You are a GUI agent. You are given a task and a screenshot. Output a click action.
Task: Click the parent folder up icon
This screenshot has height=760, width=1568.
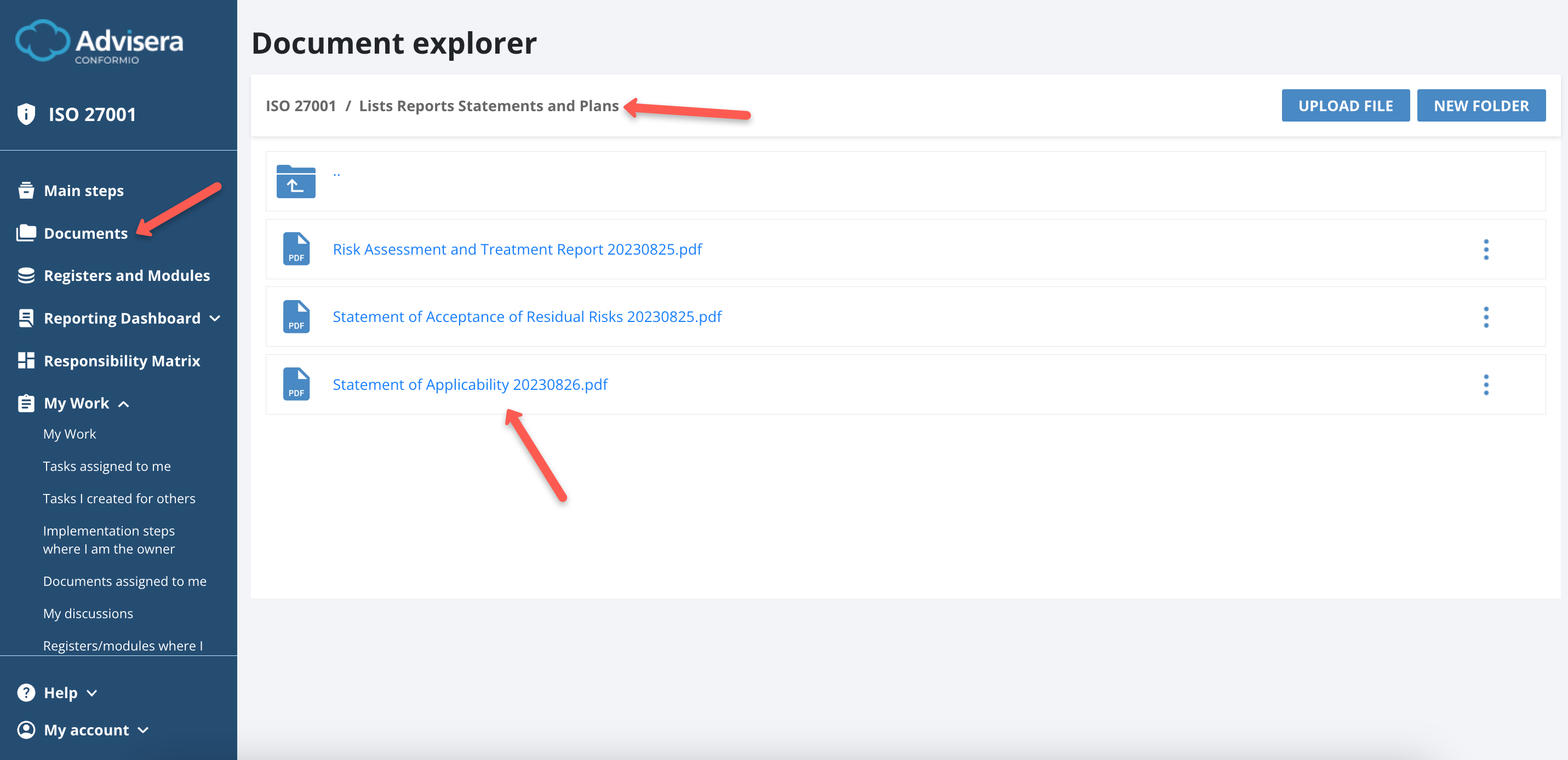point(296,181)
